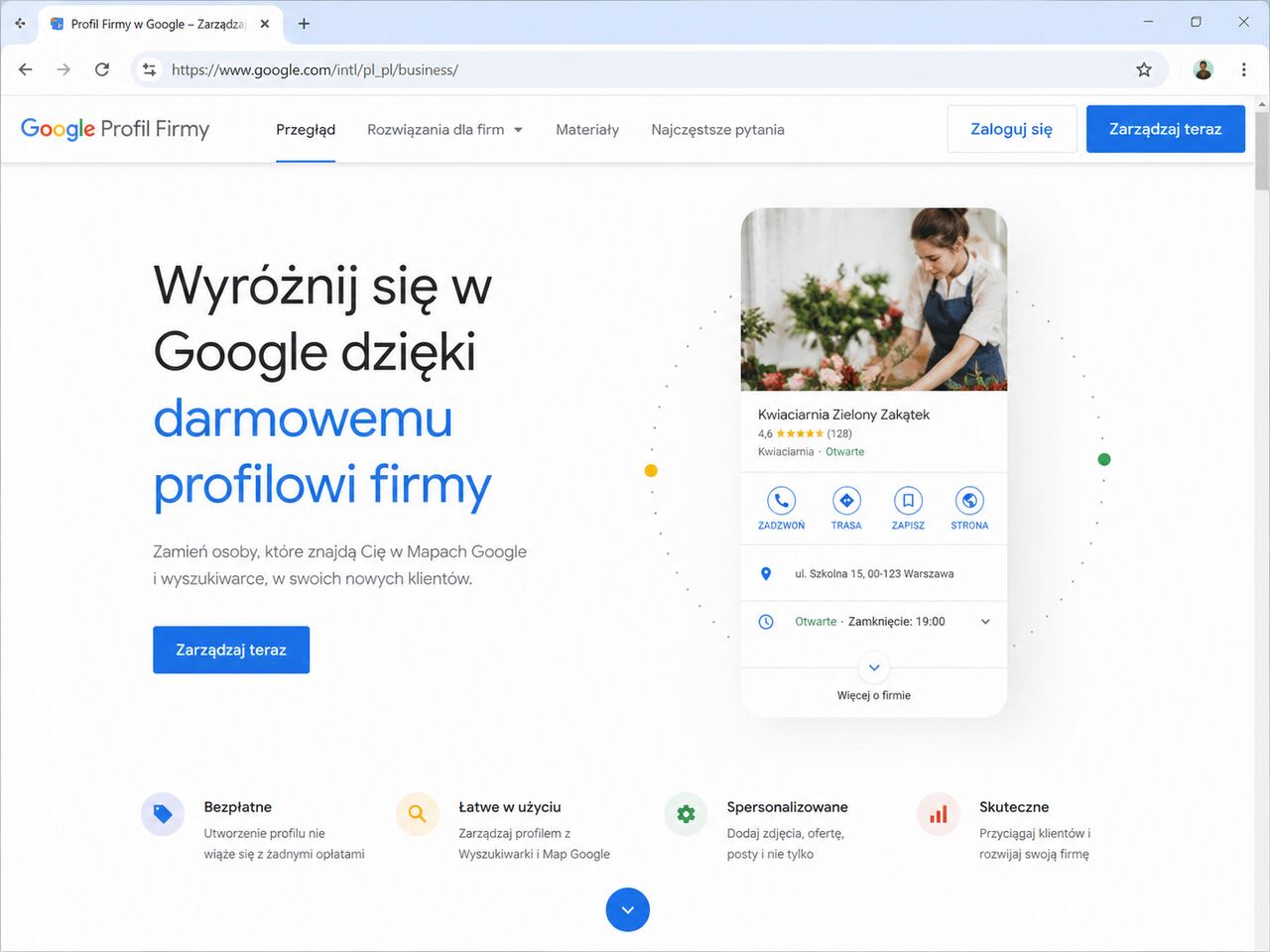
Task: Tap the STRONA globe icon
Action: coord(969,501)
